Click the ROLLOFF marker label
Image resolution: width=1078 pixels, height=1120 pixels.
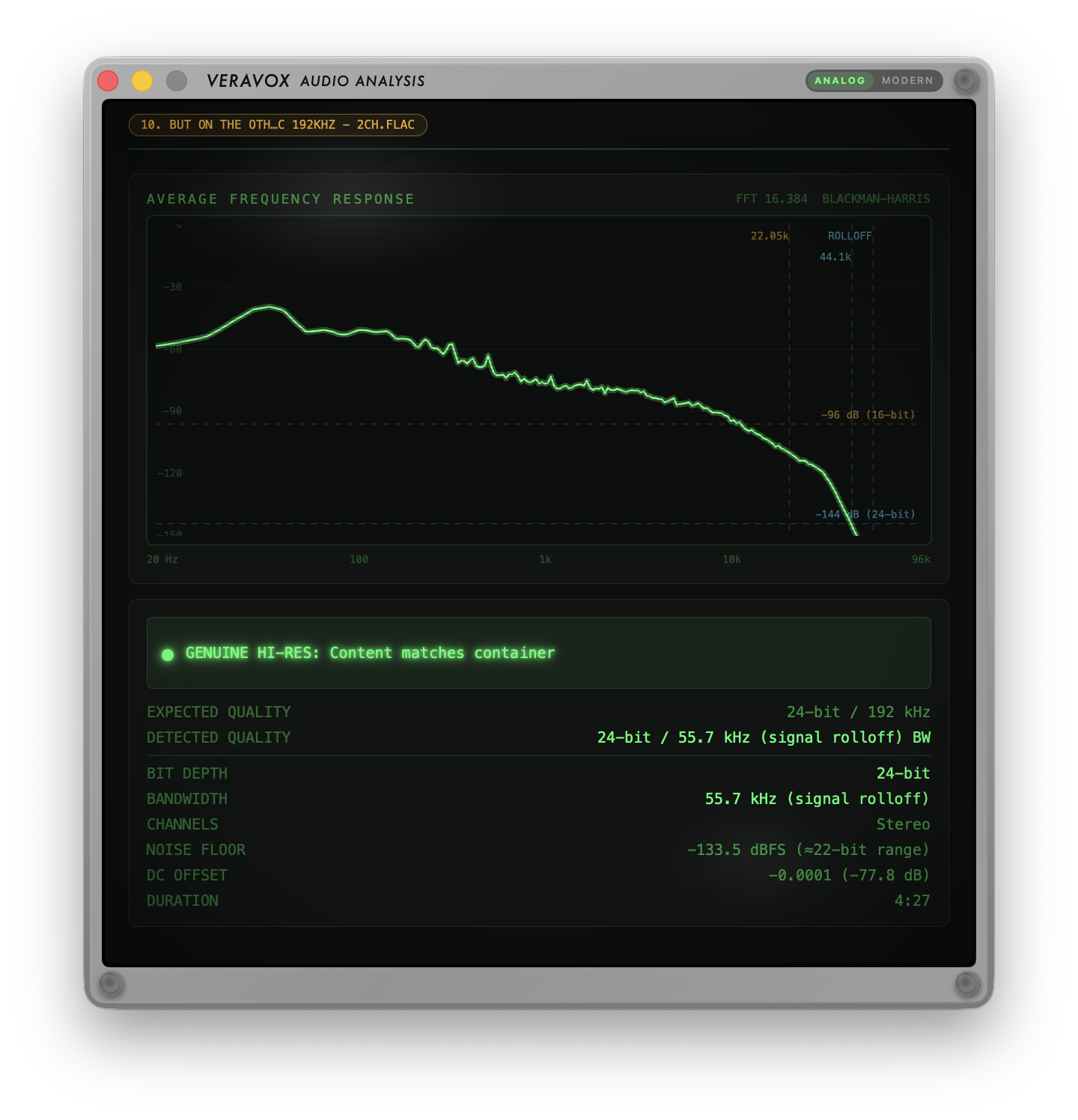click(x=850, y=236)
